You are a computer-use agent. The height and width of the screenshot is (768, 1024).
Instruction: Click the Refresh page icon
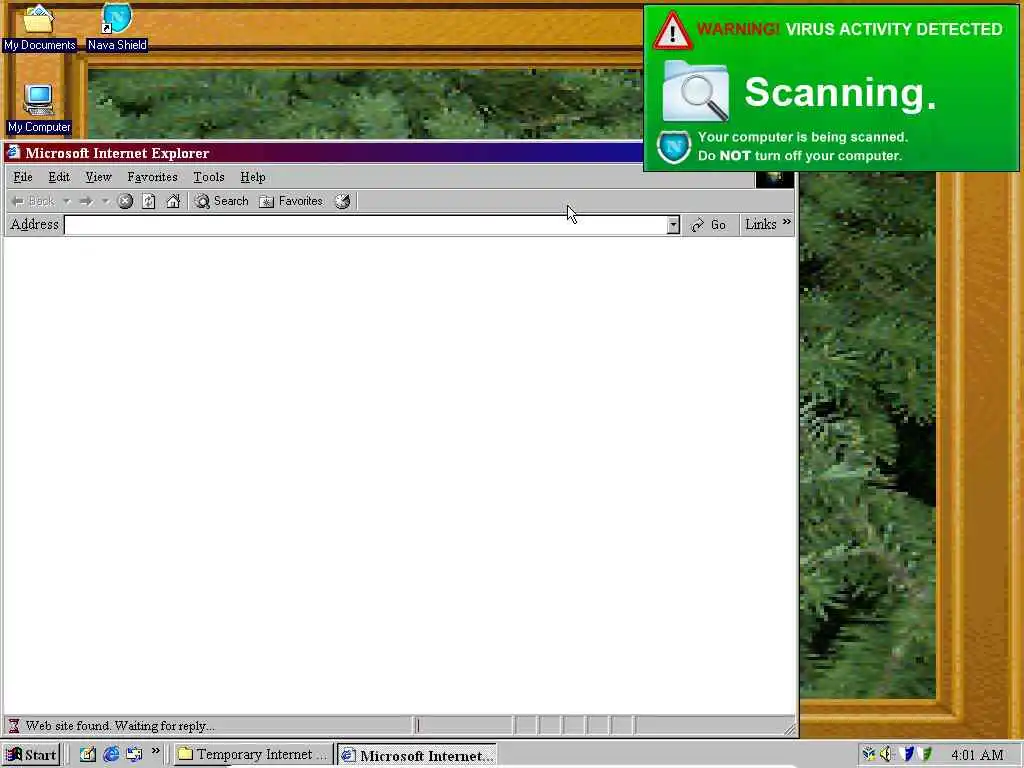(x=149, y=201)
